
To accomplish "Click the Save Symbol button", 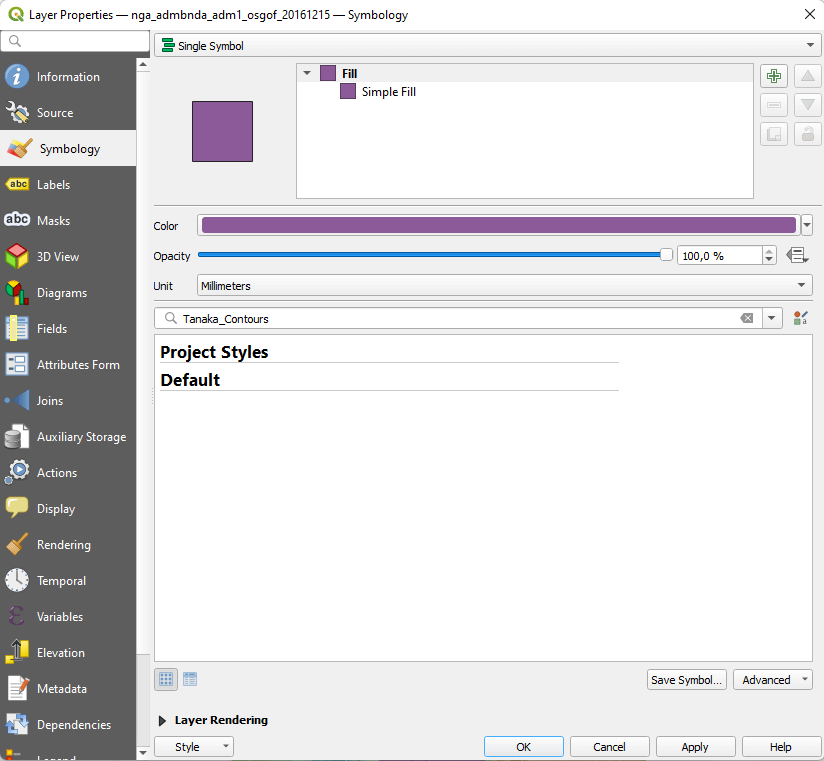I will [686, 680].
